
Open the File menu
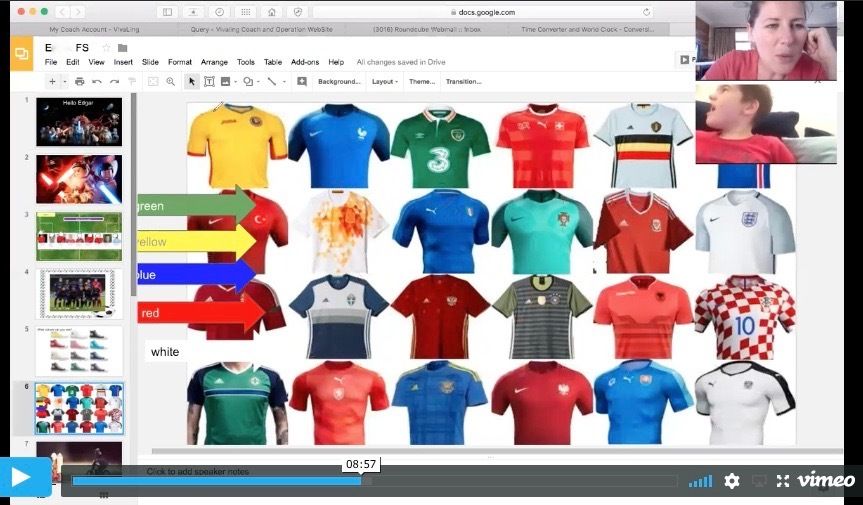(x=51, y=62)
